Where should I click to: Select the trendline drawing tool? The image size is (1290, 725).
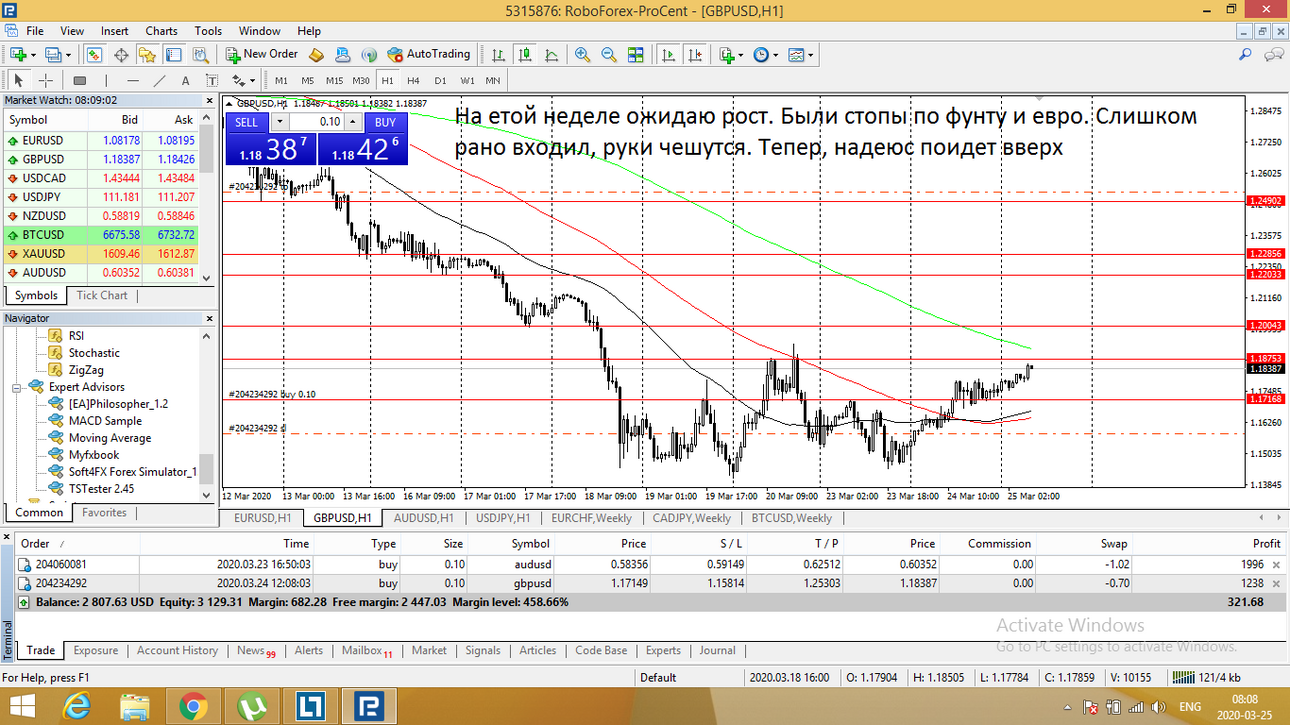coord(159,81)
